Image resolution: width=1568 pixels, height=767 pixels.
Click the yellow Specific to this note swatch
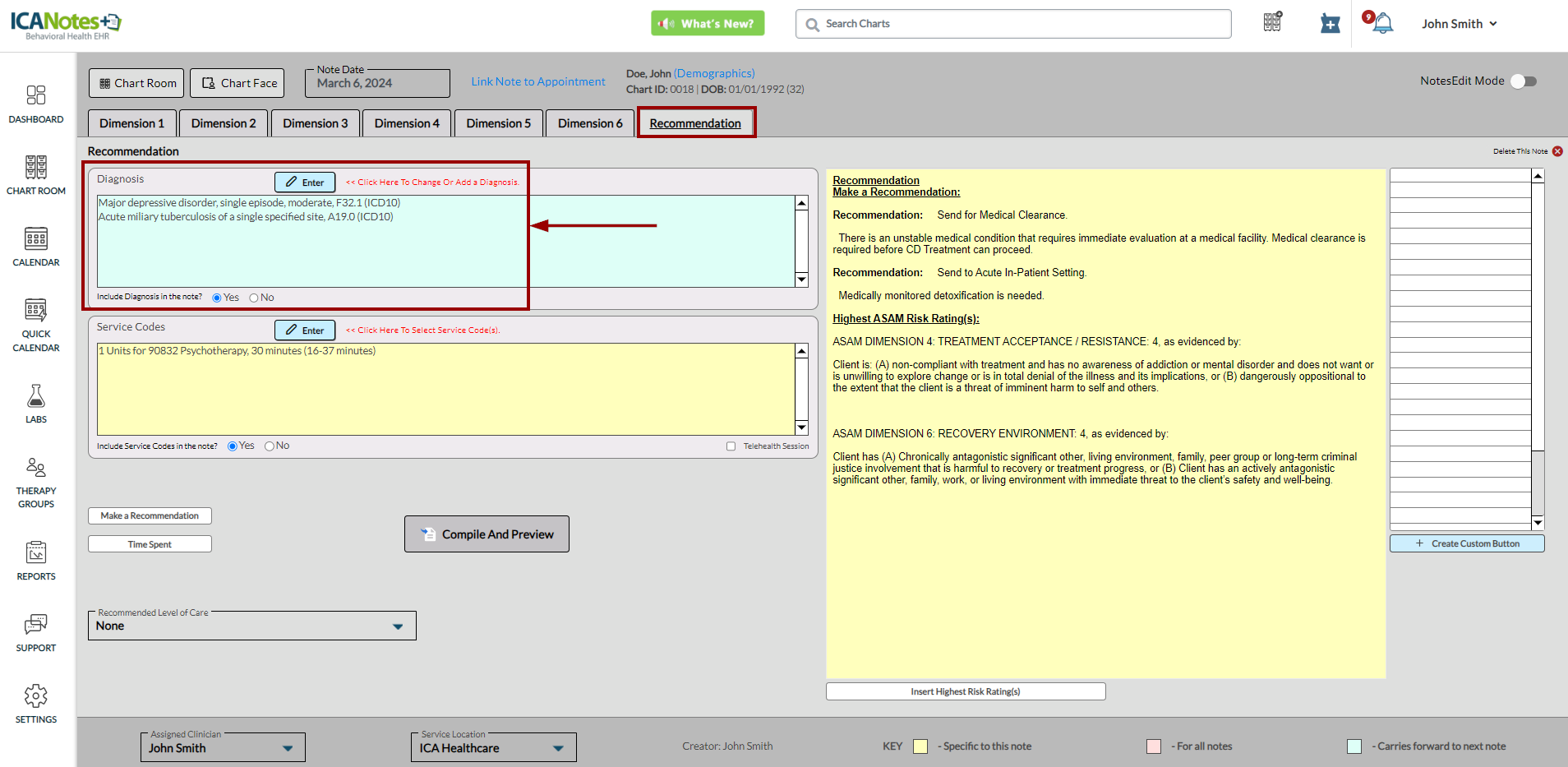(920, 746)
